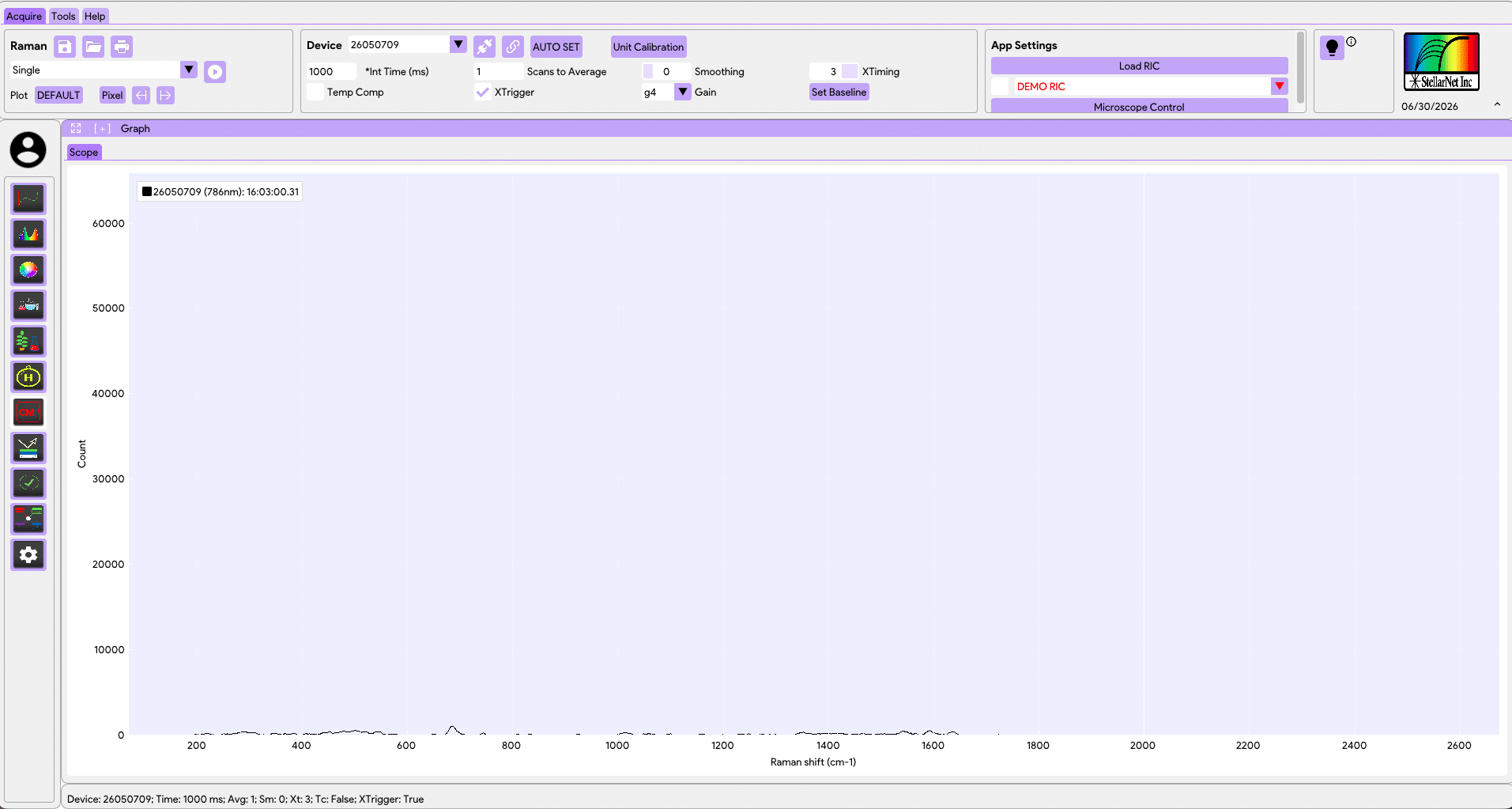Toggle the XTrigger checkbox
Image resolution: width=1512 pixels, height=809 pixels.
click(x=483, y=93)
